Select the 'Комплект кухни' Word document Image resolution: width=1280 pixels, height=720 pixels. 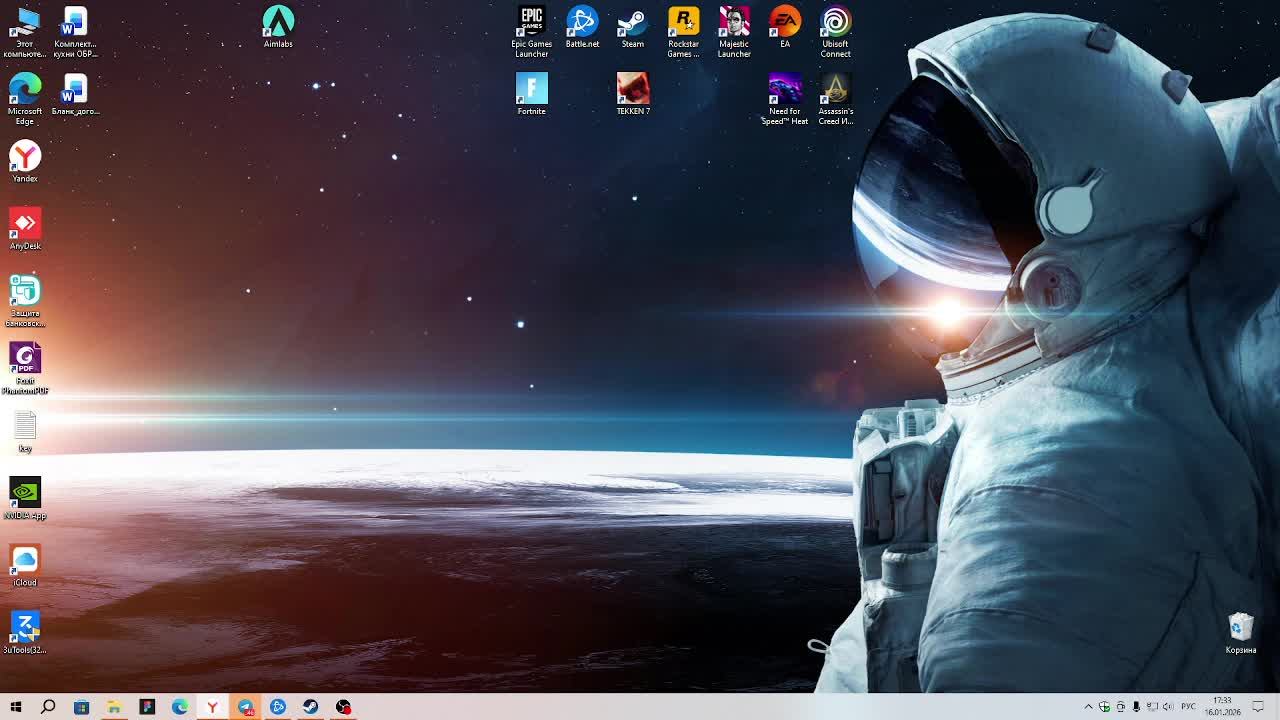pyautogui.click(x=75, y=32)
